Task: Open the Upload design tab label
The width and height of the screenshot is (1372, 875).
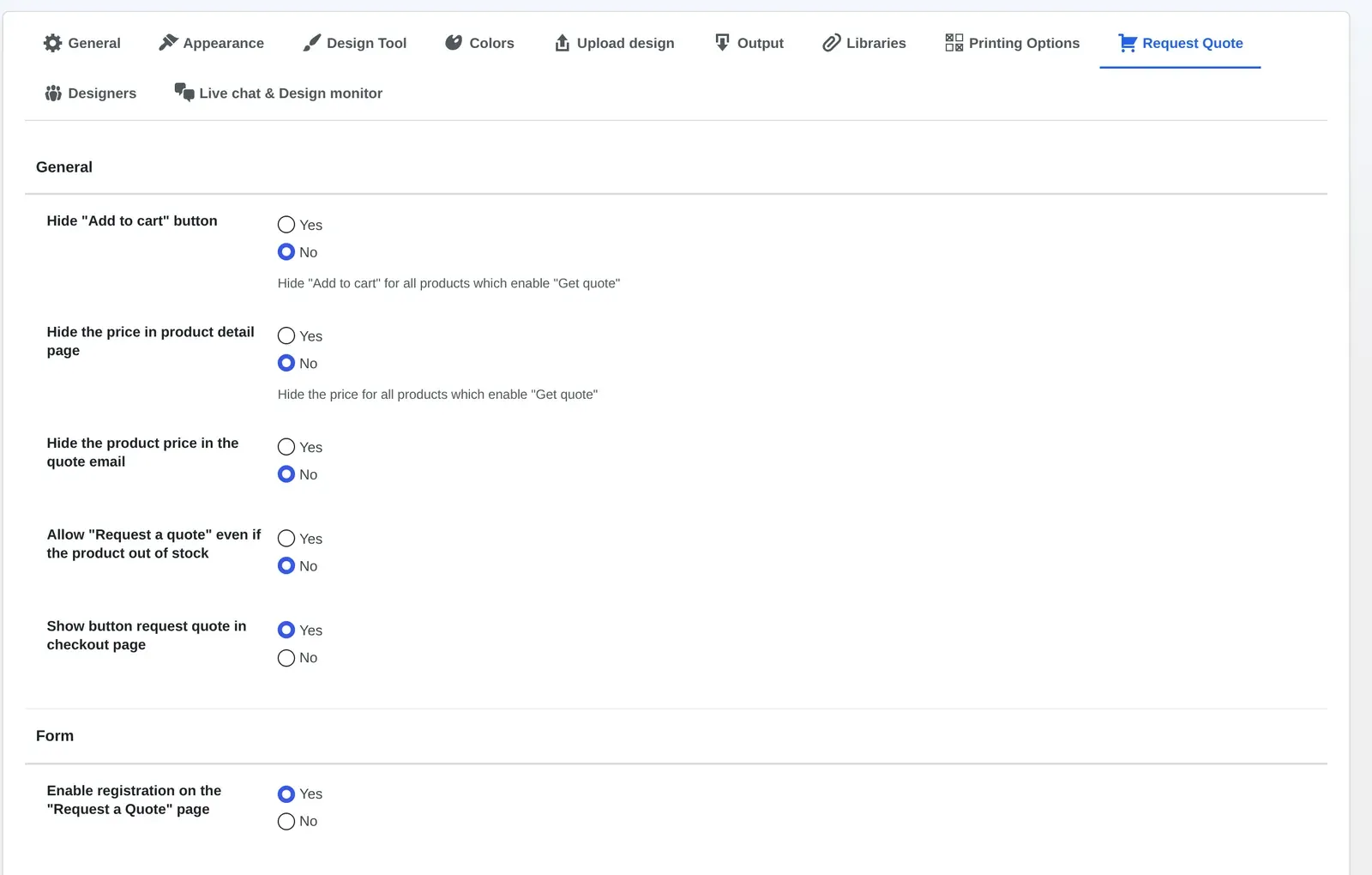Action: click(x=625, y=43)
